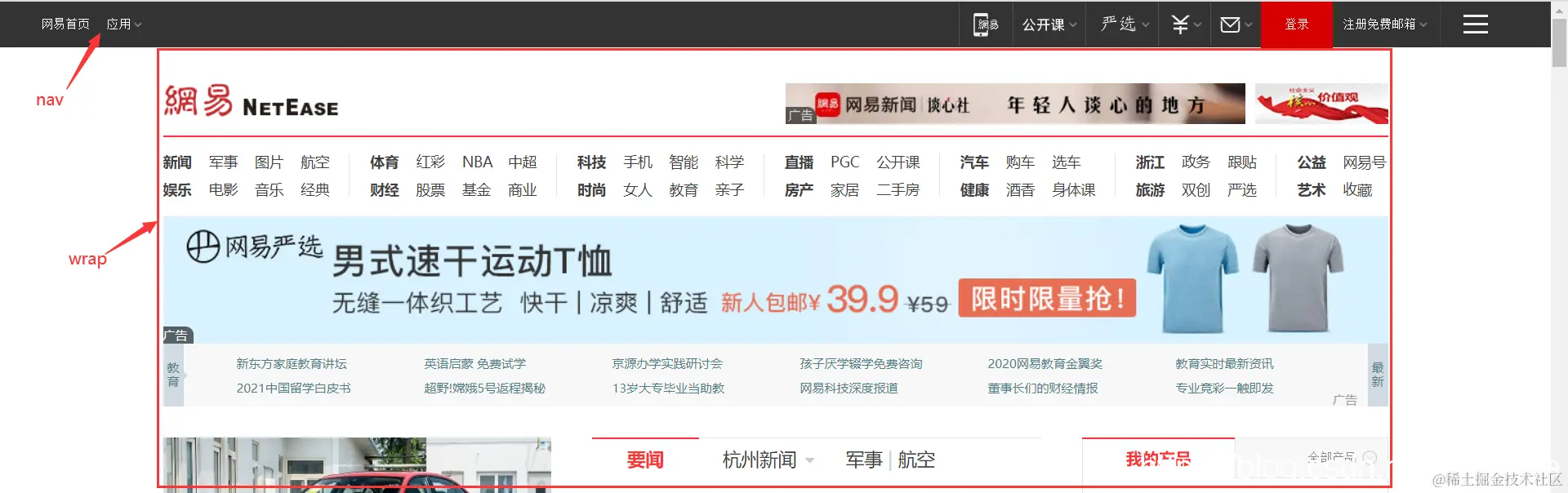Image resolution: width=1568 pixels, height=493 pixels.
Task: Open the 股票 link
Action: click(x=430, y=190)
